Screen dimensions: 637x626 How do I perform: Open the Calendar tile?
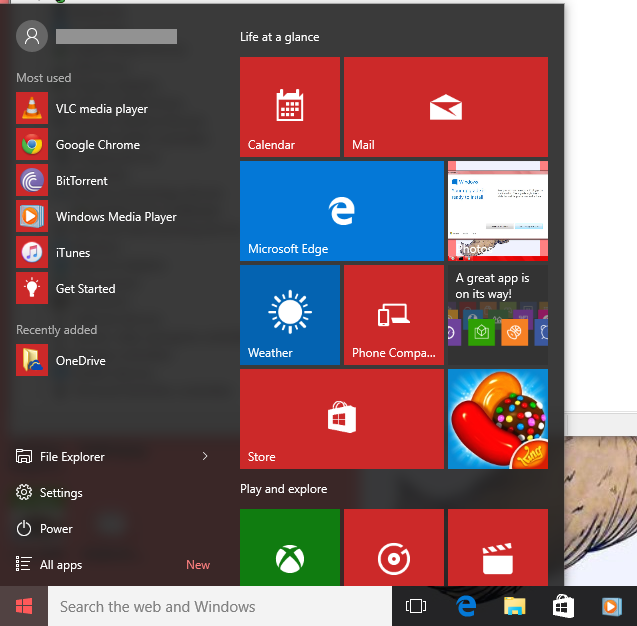click(x=290, y=107)
